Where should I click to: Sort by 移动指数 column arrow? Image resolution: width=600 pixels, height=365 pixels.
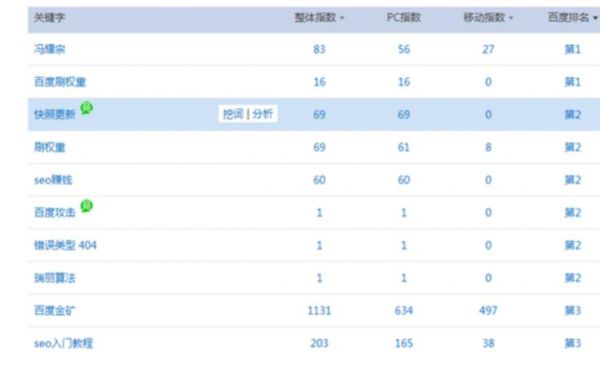(511, 18)
